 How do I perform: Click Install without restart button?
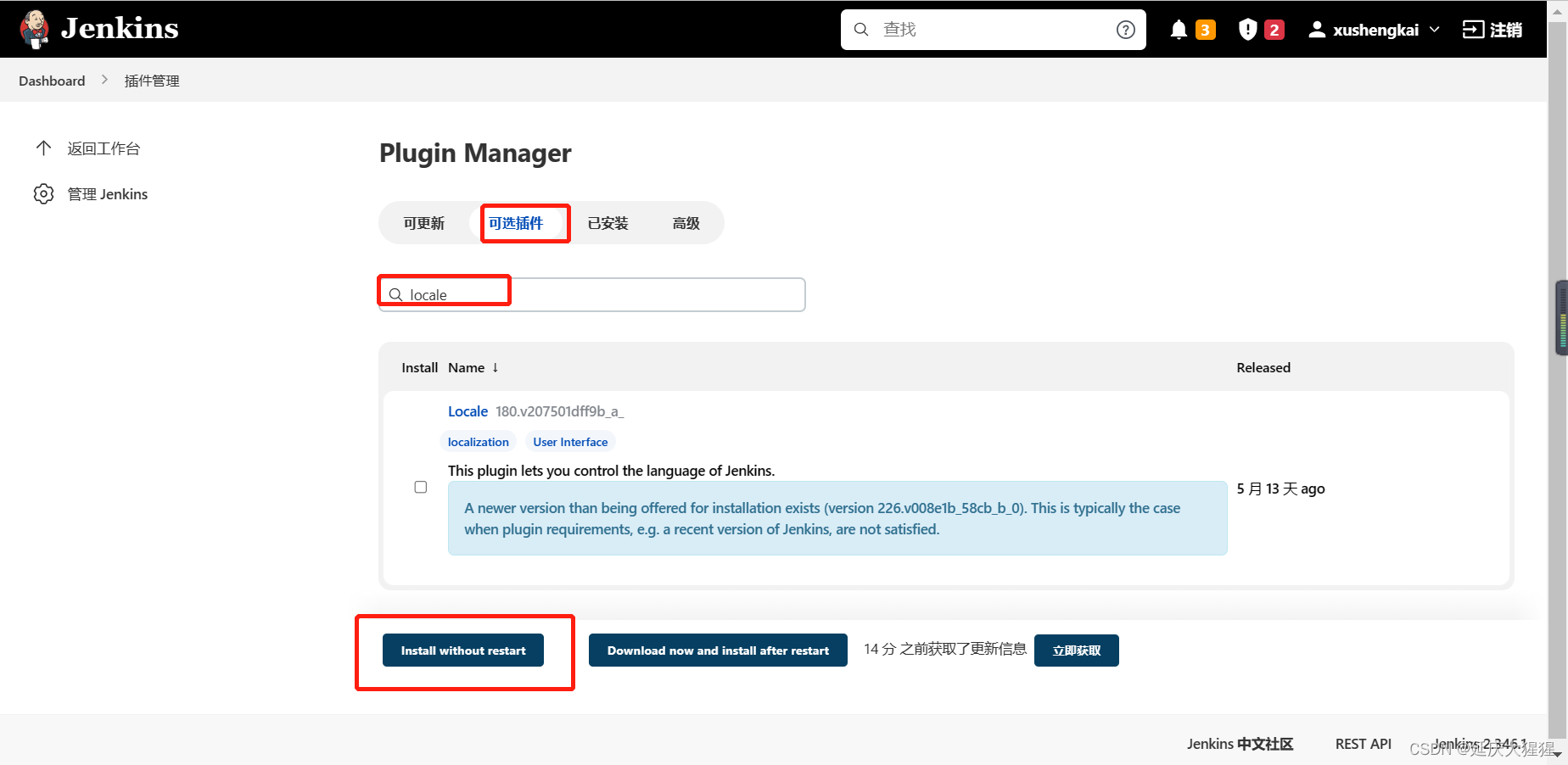[x=463, y=651]
